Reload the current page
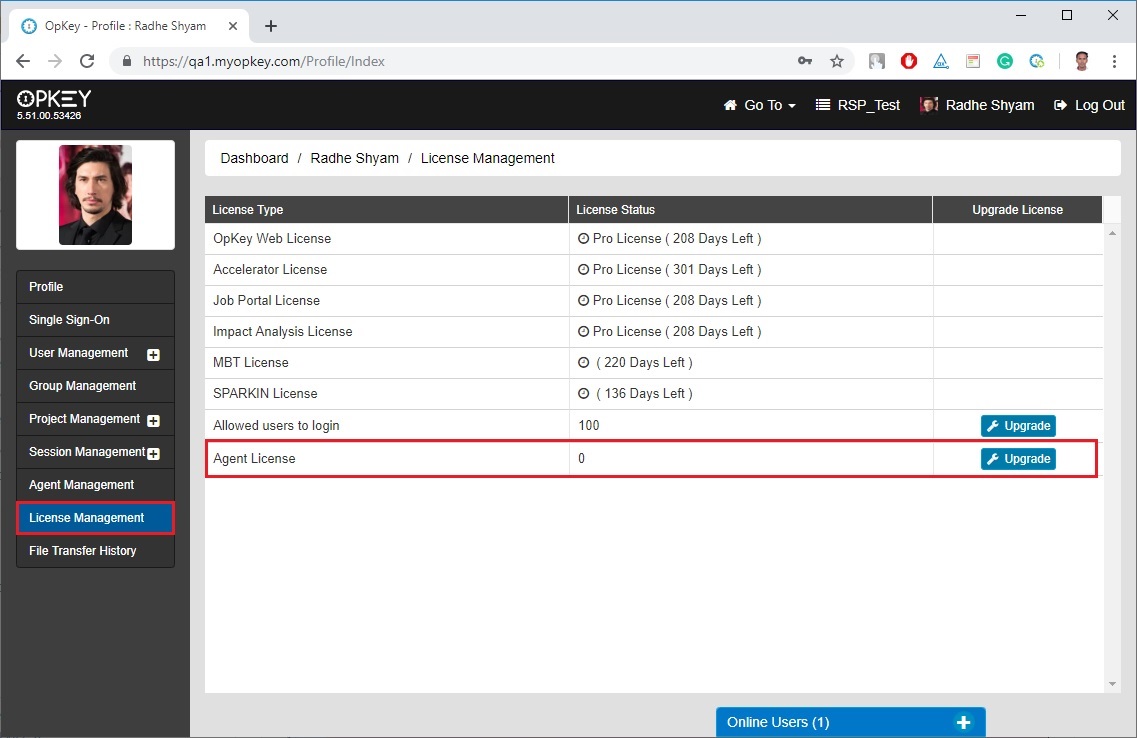 point(87,62)
